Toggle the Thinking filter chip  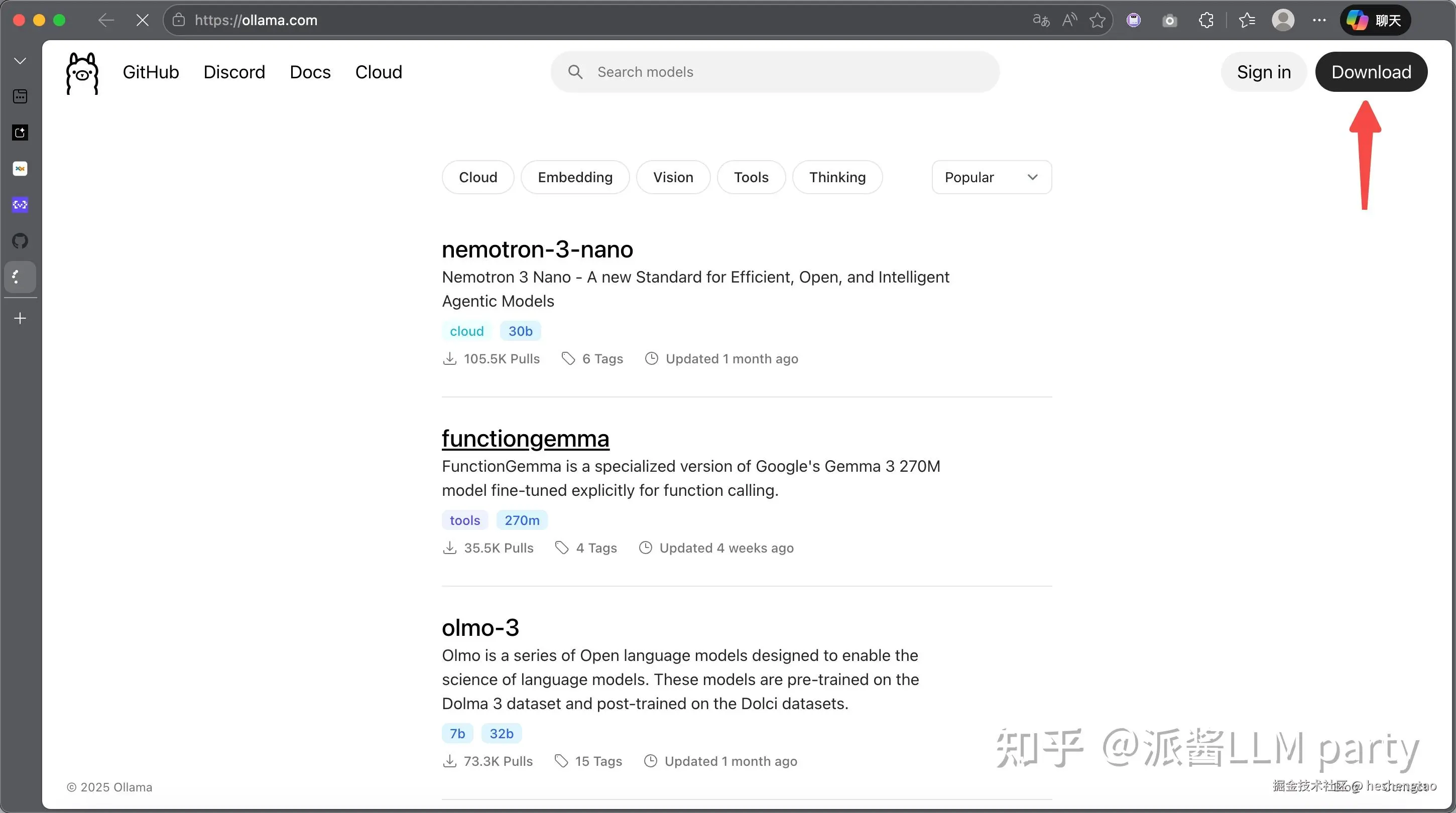[837, 177]
